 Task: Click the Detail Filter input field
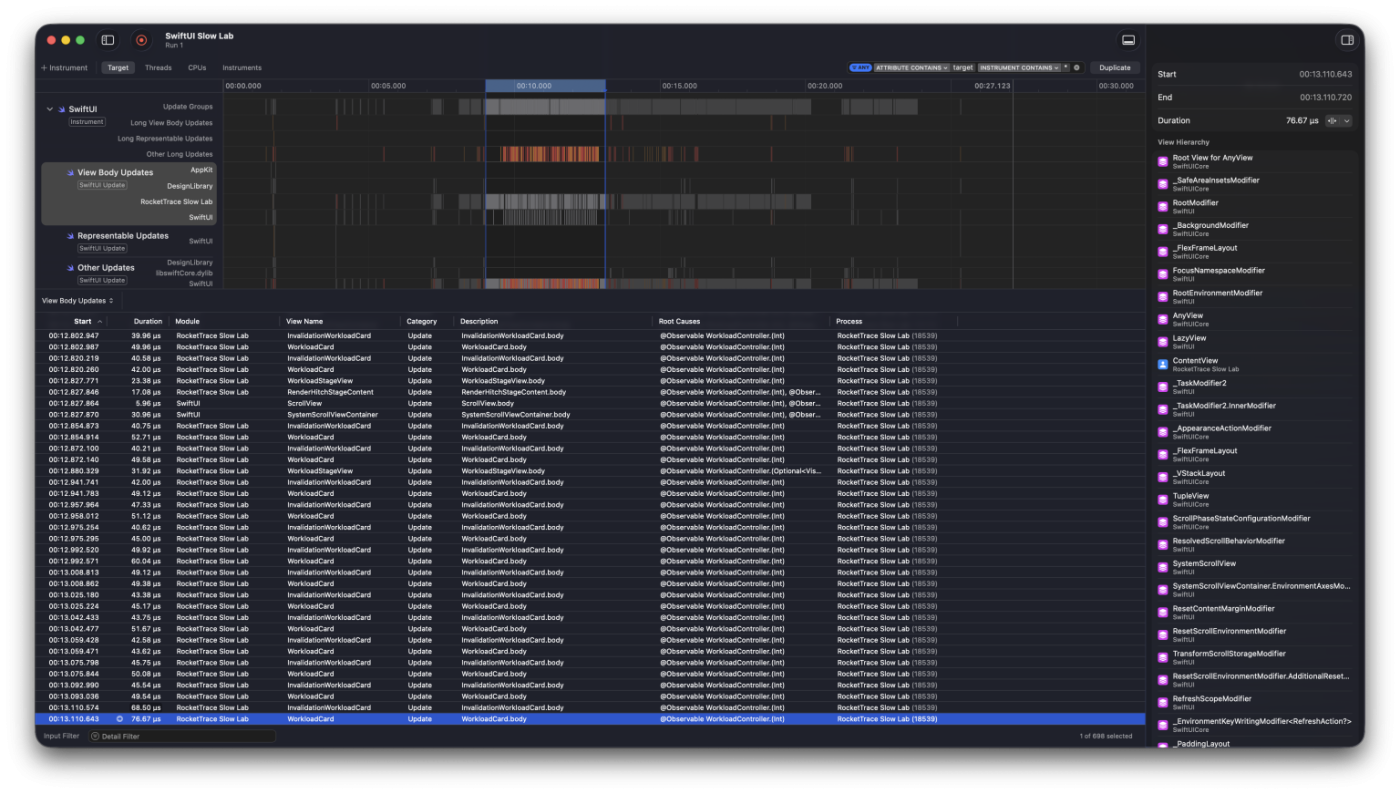[x=181, y=737]
